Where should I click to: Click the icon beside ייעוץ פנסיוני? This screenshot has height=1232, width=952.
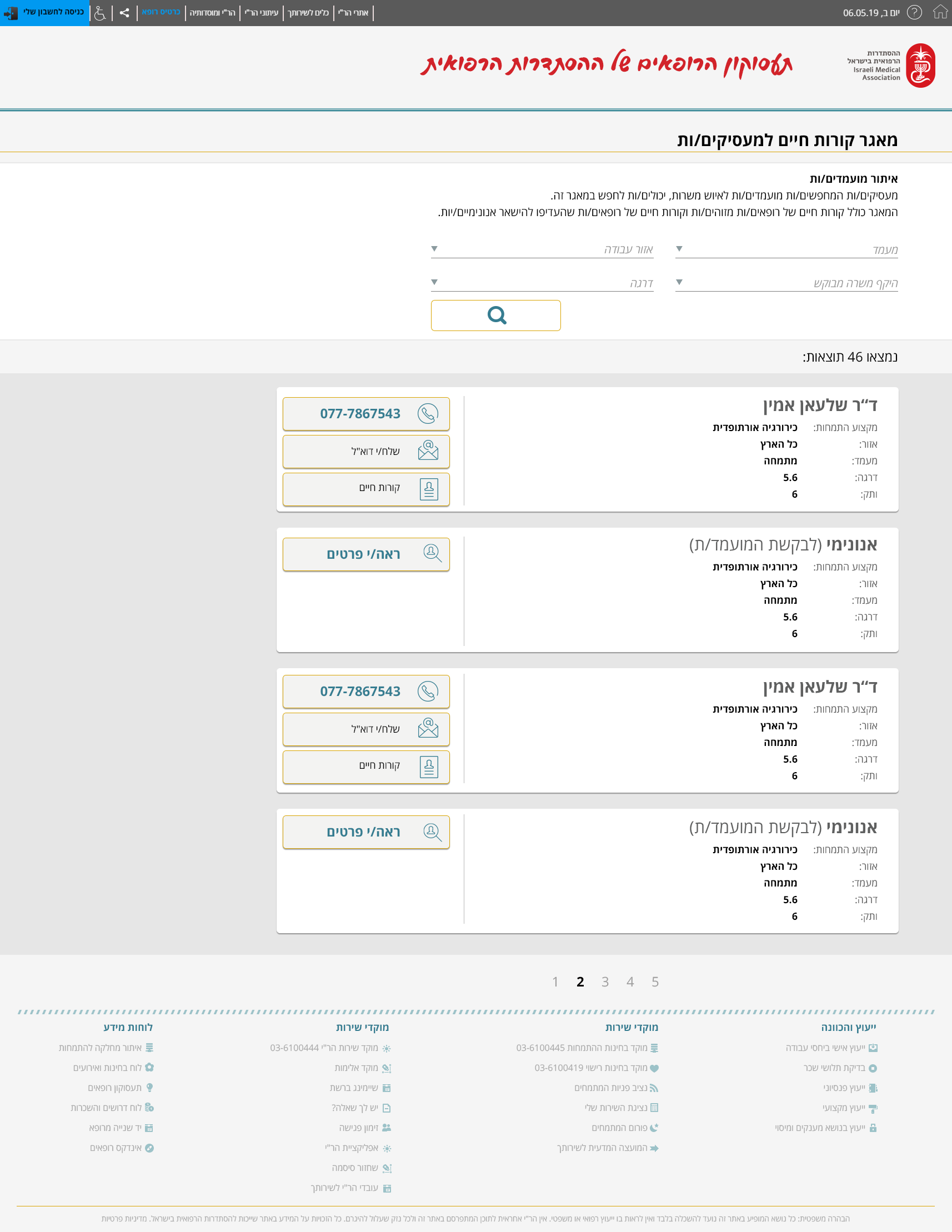pos(873,1088)
